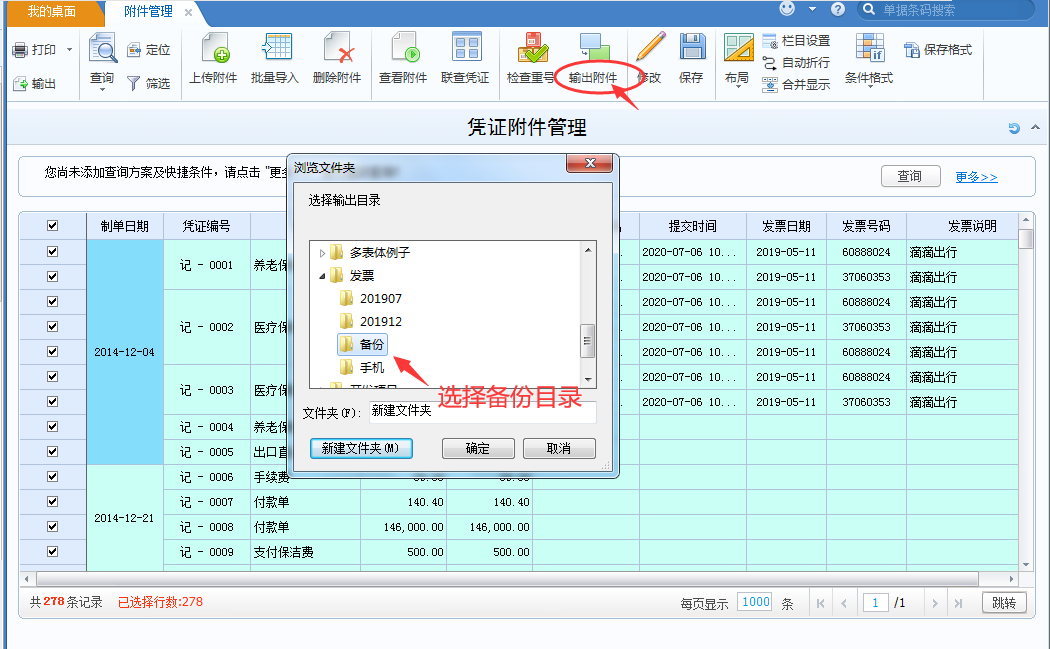Click the 输出附件 export attachment icon

point(593,49)
